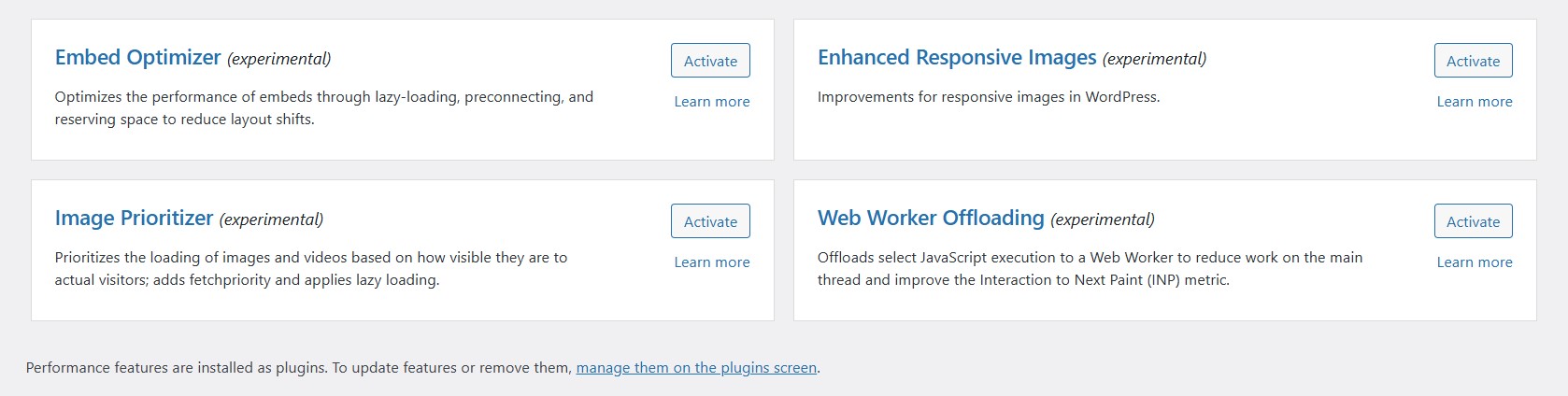This screenshot has width=1568, height=396.
Task: Activate the Enhanced Responsive Images feature
Action: 1473,61
